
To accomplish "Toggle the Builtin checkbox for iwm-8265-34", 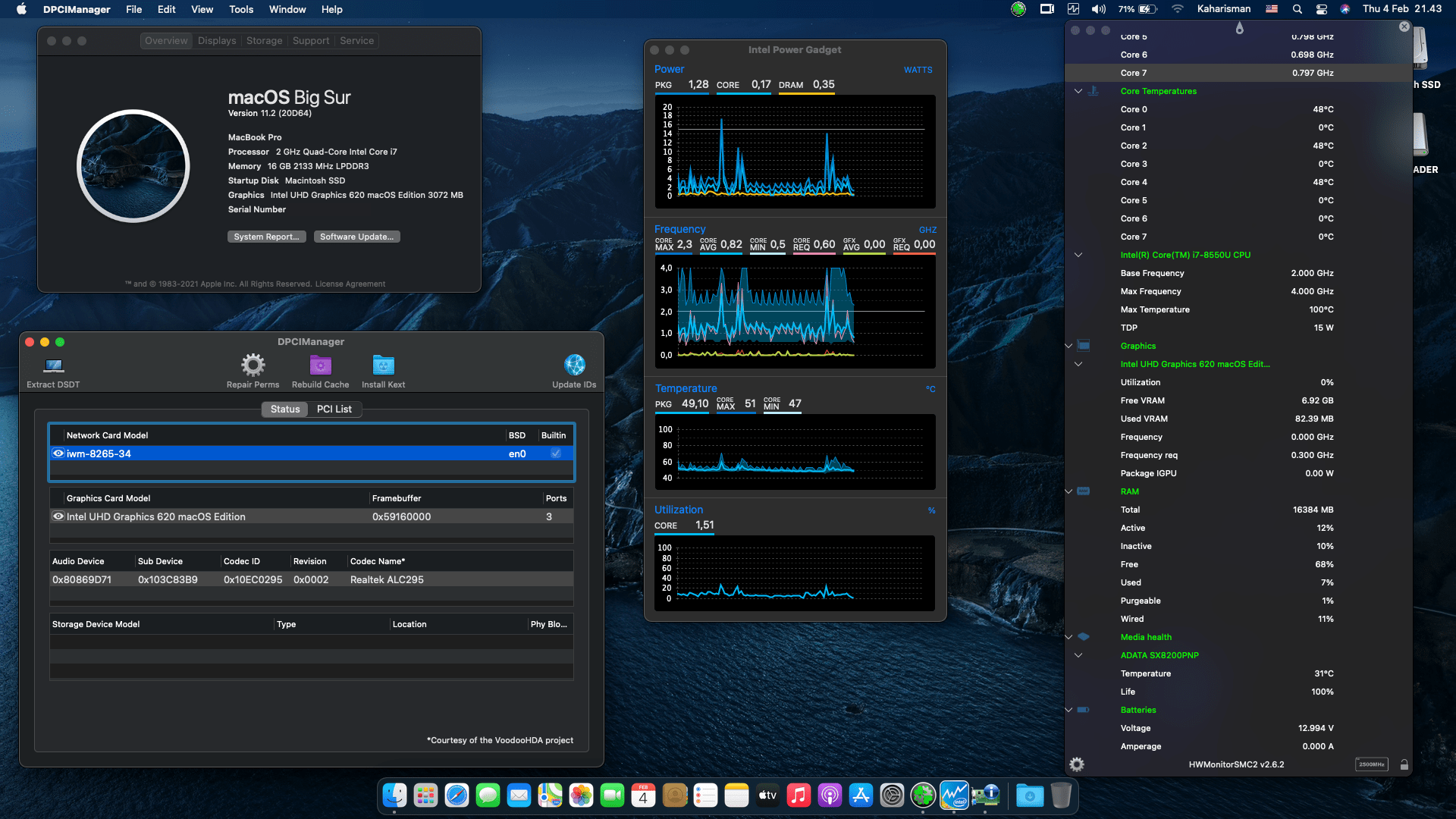I will click(556, 453).
